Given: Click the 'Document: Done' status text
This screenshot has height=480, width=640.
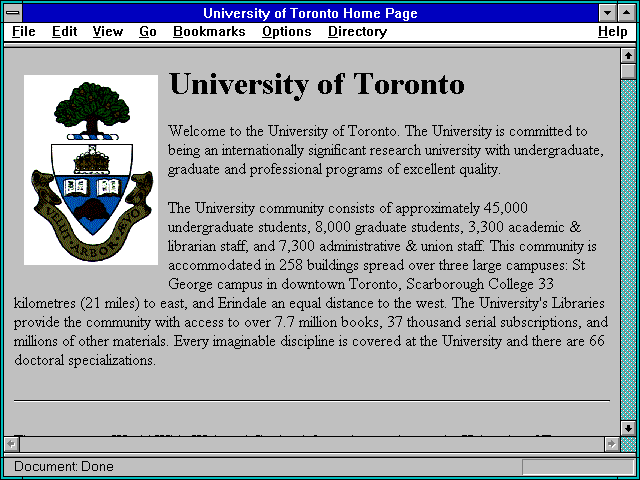Looking at the screenshot, I should pyautogui.click(x=64, y=466).
